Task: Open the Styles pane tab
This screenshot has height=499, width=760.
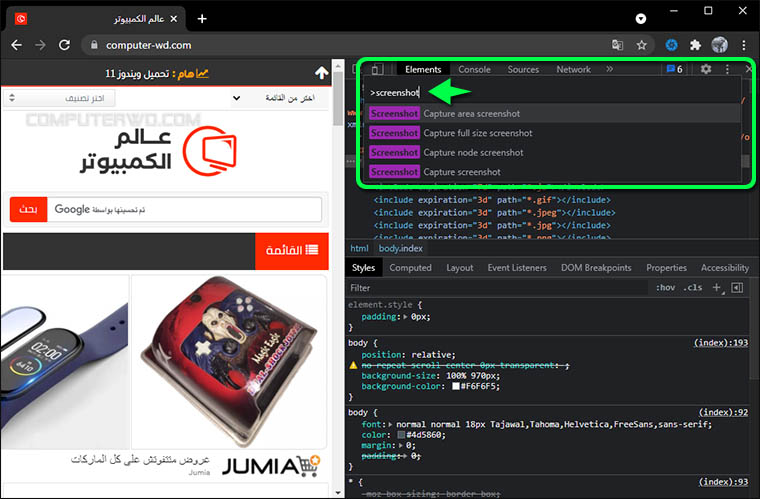Action: click(x=364, y=268)
